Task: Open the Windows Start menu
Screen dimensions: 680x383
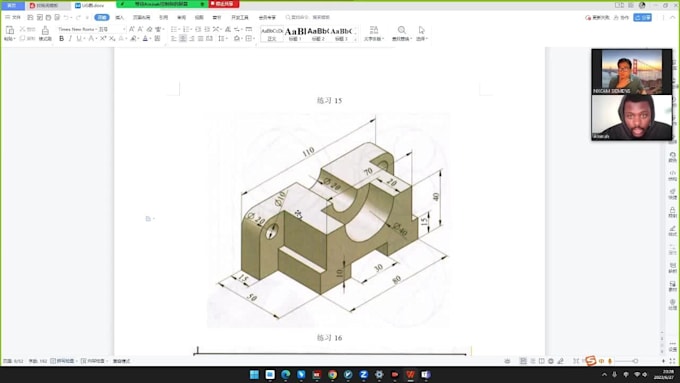Action: tap(255, 374)
